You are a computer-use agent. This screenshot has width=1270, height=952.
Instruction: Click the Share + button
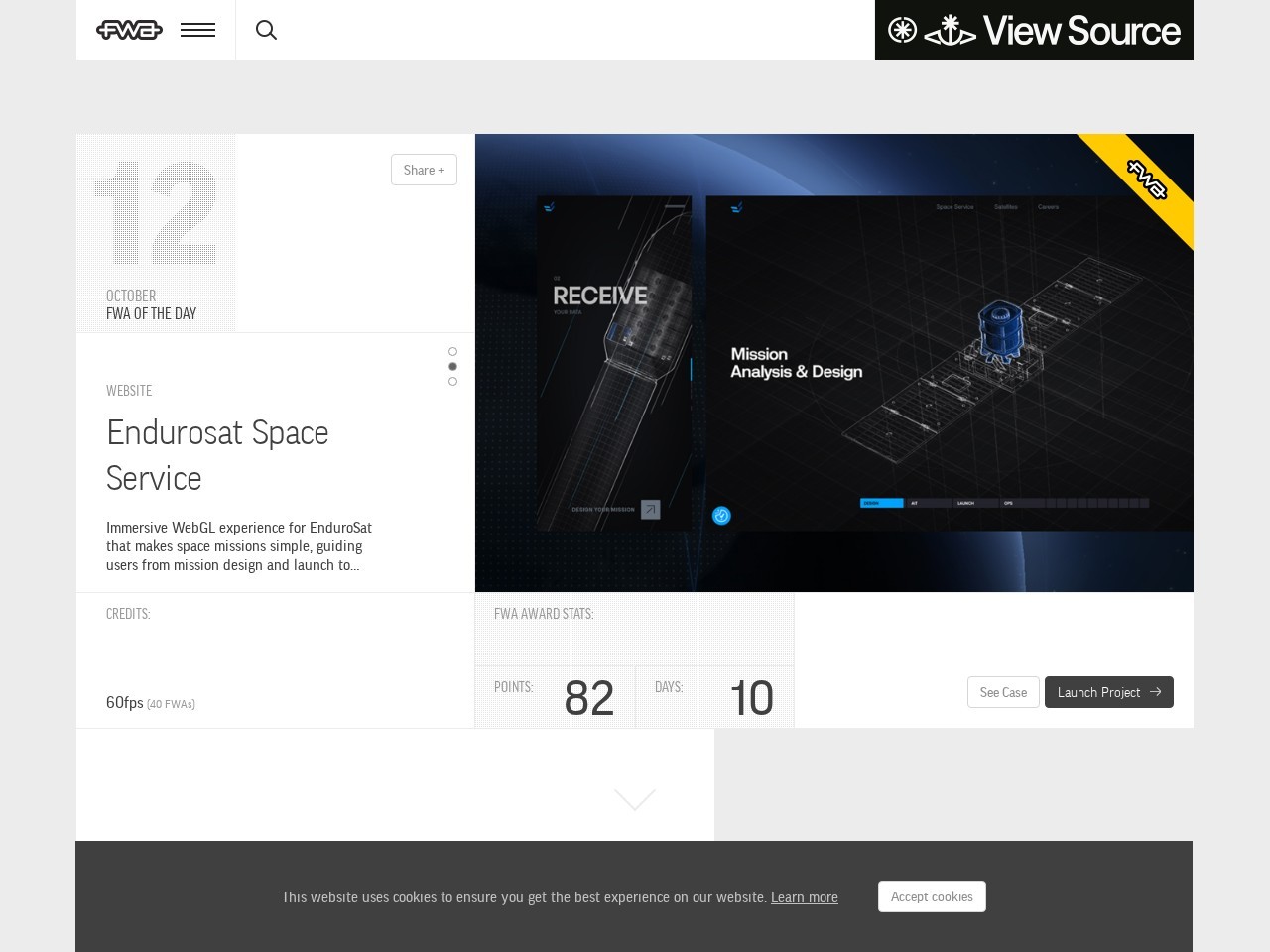click(424, 170)
